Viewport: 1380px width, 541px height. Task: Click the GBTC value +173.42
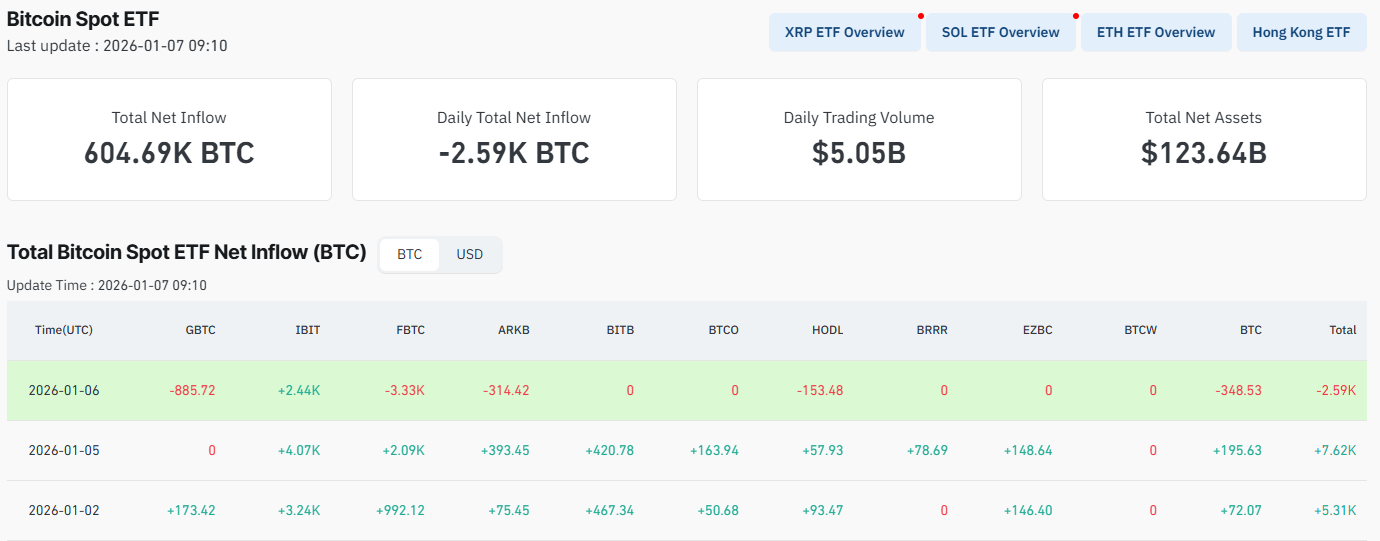point(191,510)
